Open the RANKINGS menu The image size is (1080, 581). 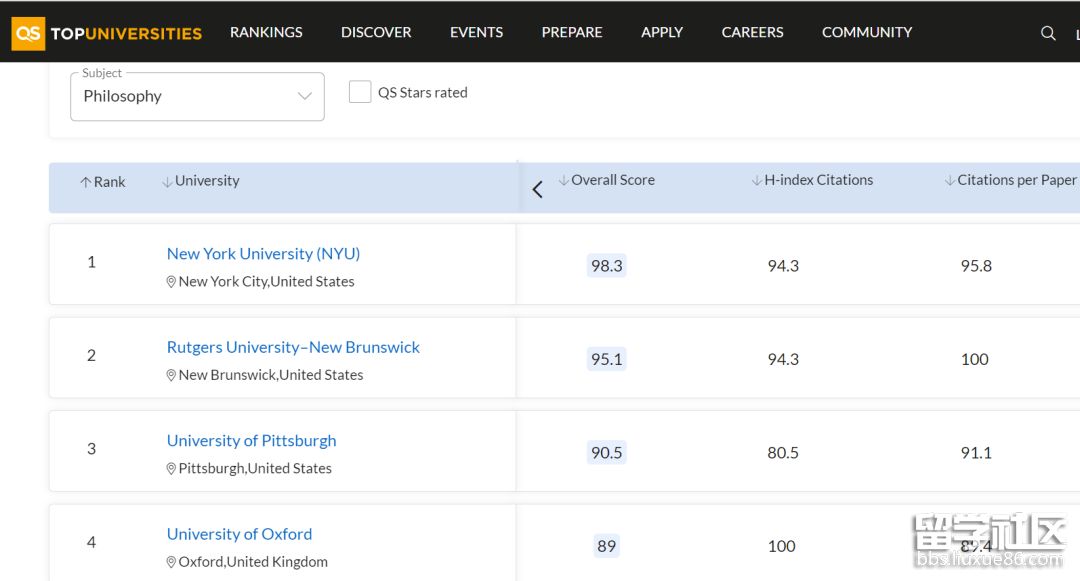(266, 32)
